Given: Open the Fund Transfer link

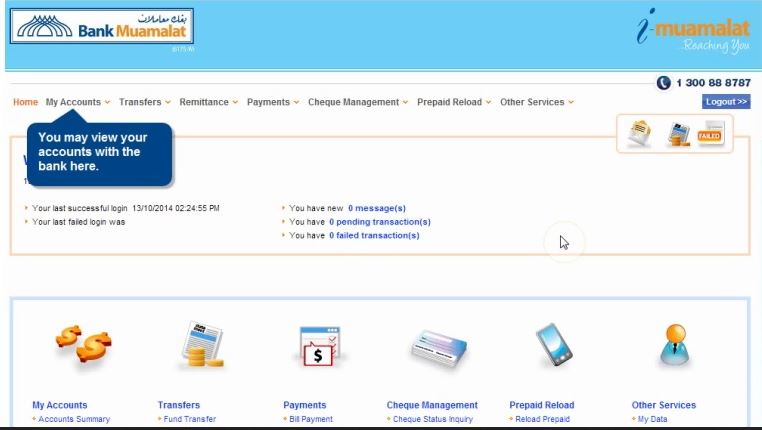Looking at the screenshot, I should coord(190,419).
